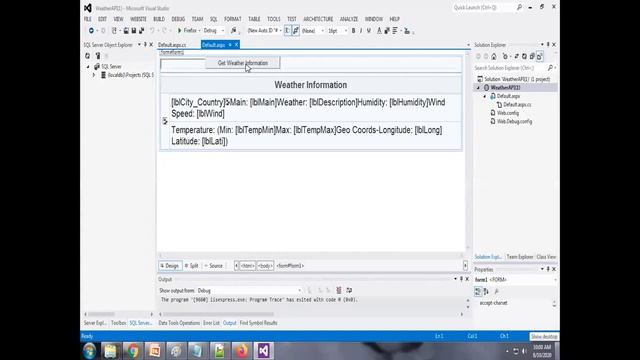This screenshot has height=360, width=640.
Task: Open File Explorer from the taskbar
Action: tap(110, 351)
